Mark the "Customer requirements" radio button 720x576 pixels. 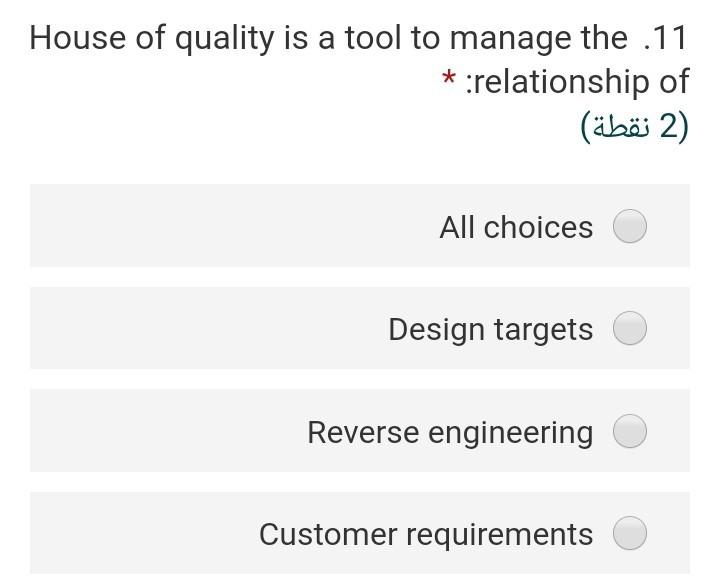[630, 533]
